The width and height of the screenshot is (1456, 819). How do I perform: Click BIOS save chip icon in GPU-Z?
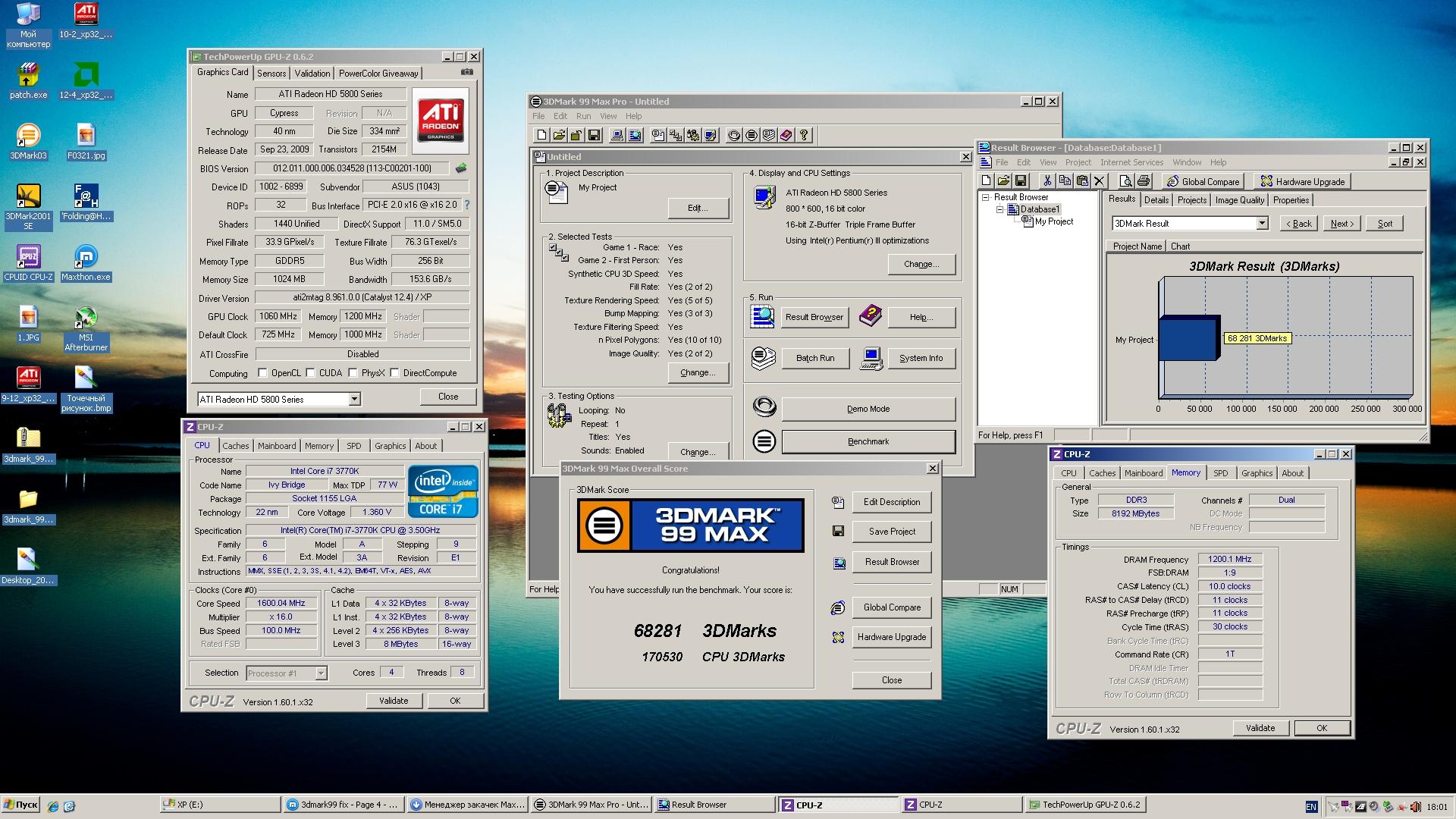460,168
